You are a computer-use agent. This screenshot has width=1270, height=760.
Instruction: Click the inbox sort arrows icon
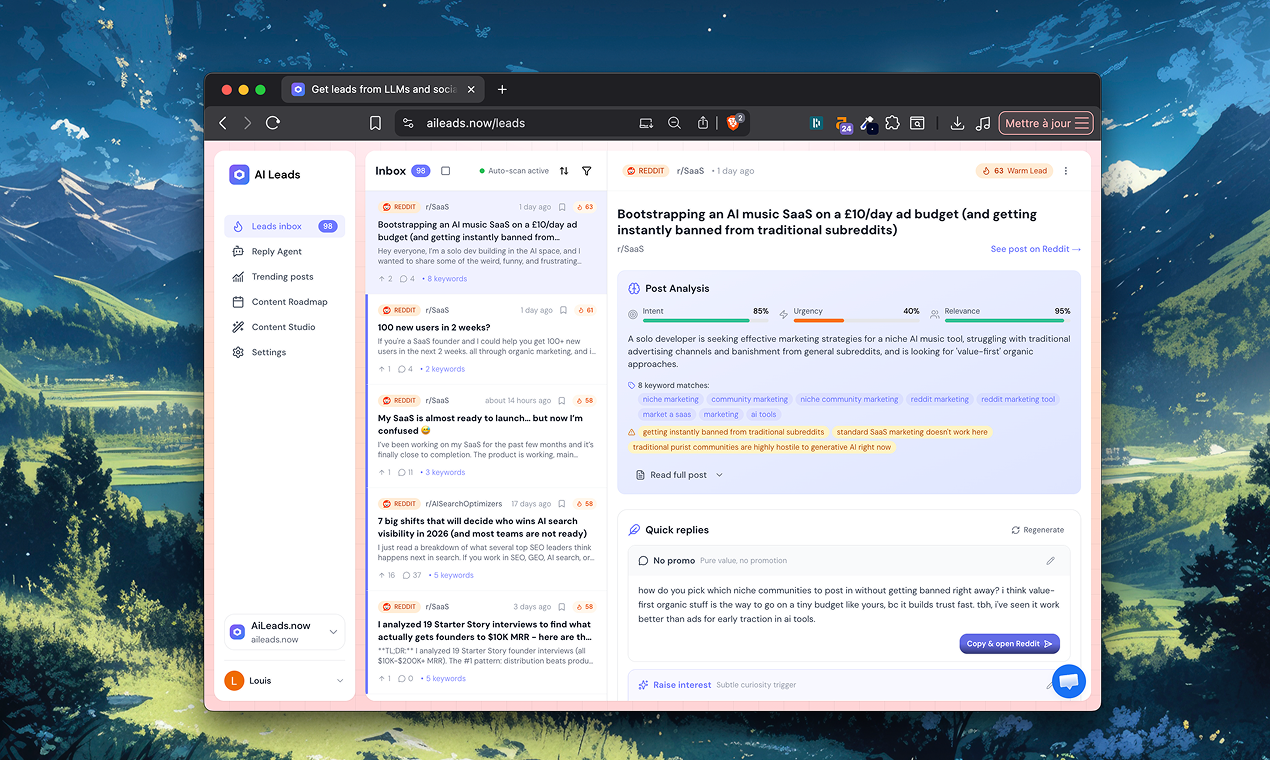coord(564,171)
